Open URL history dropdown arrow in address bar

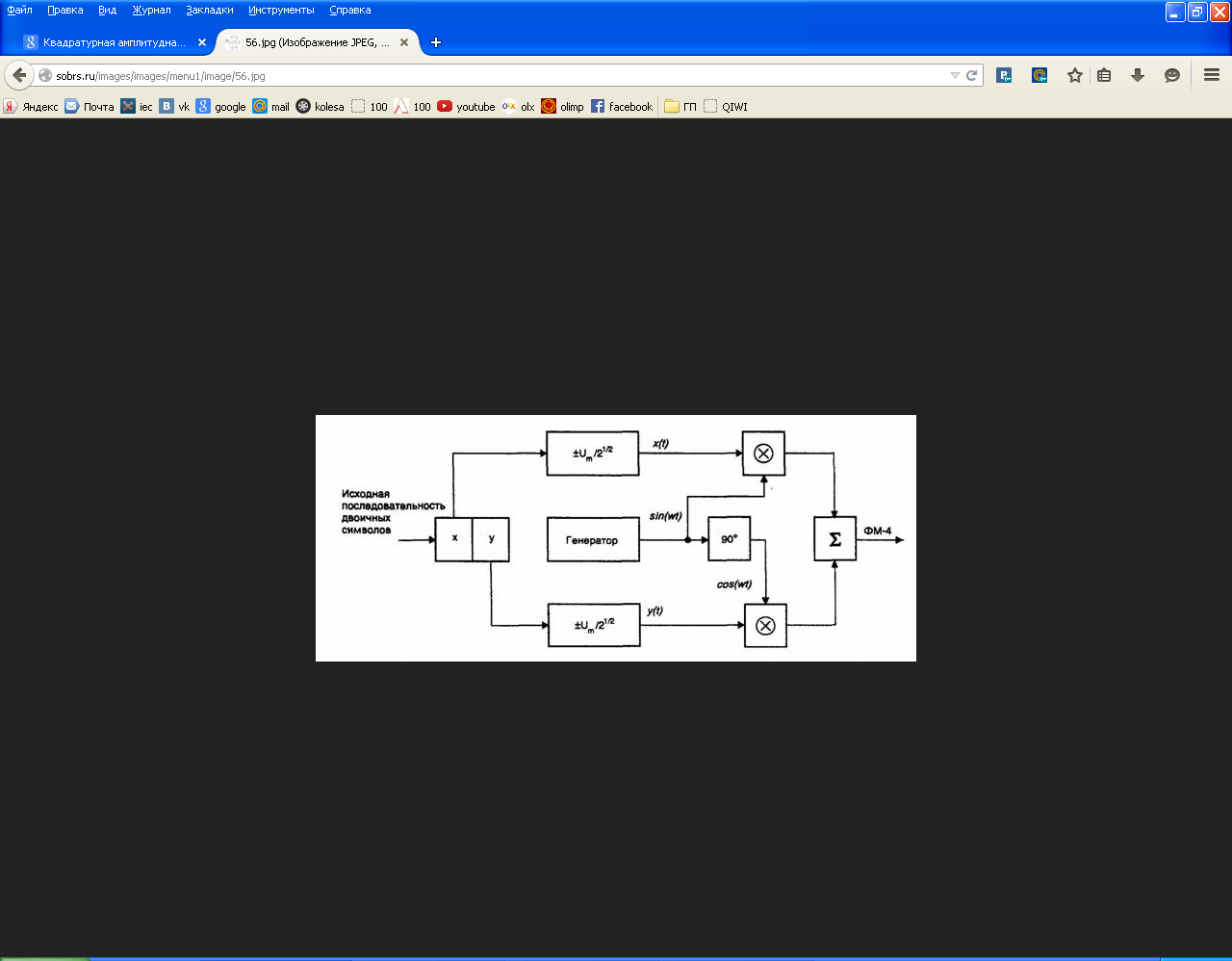point(955,75)
